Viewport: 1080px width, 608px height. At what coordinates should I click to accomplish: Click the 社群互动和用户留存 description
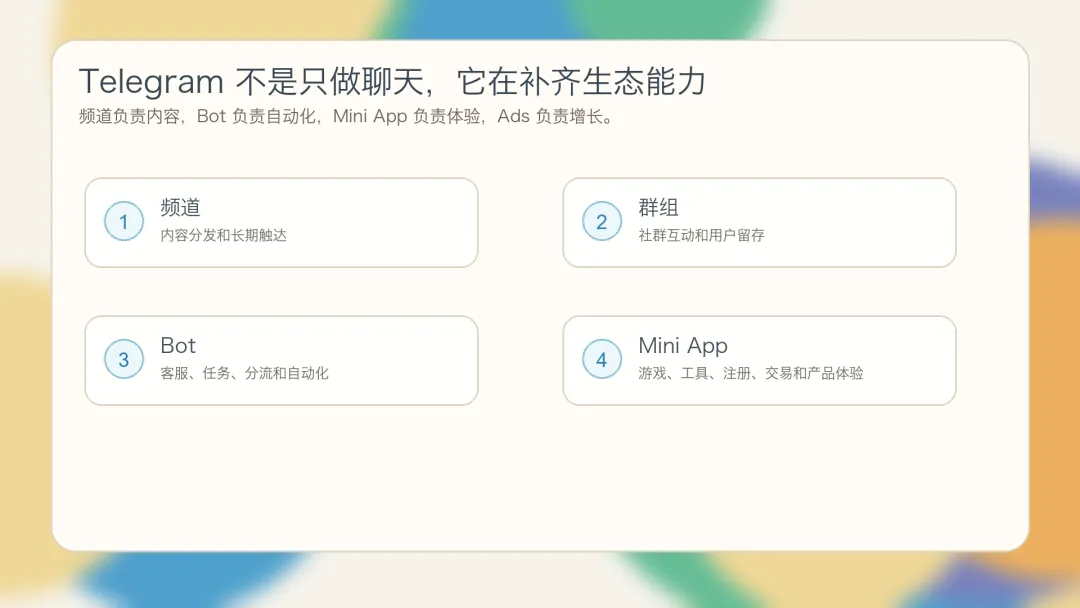click(701, 235)
